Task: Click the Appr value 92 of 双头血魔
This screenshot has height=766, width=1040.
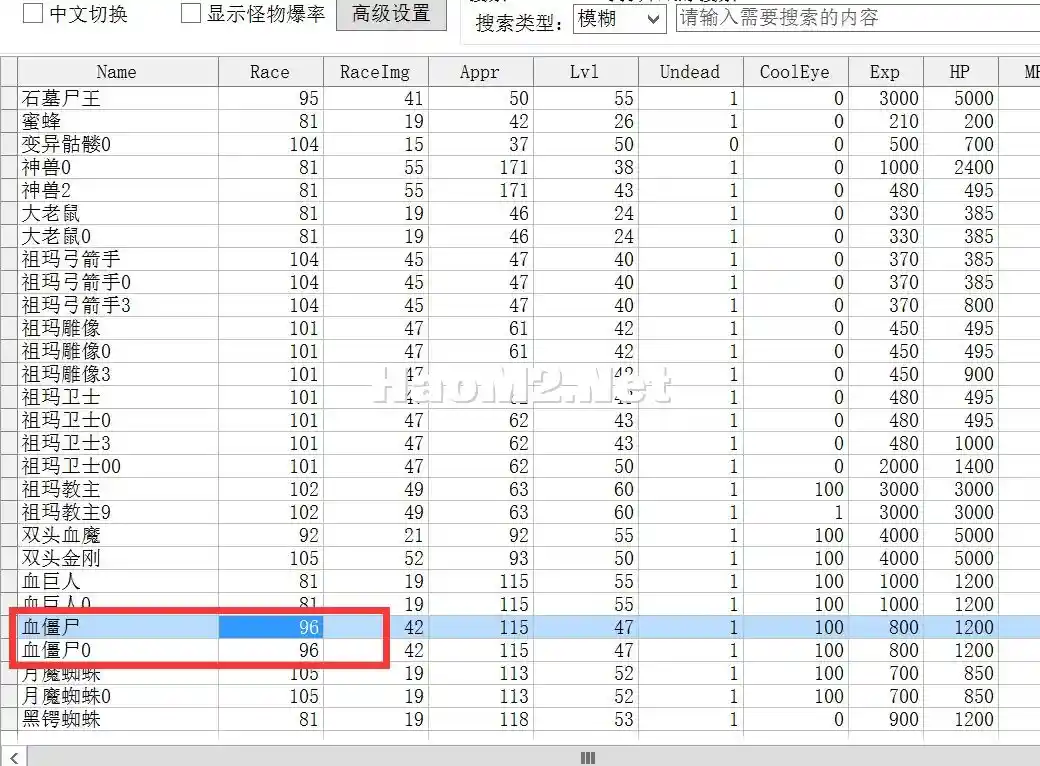Action: (480, 535)
